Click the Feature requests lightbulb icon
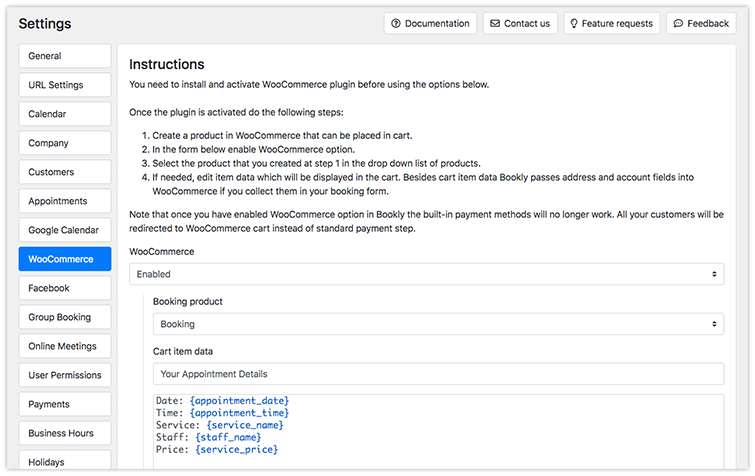Viewport: 755px width, 476px height. coord(573,24)
